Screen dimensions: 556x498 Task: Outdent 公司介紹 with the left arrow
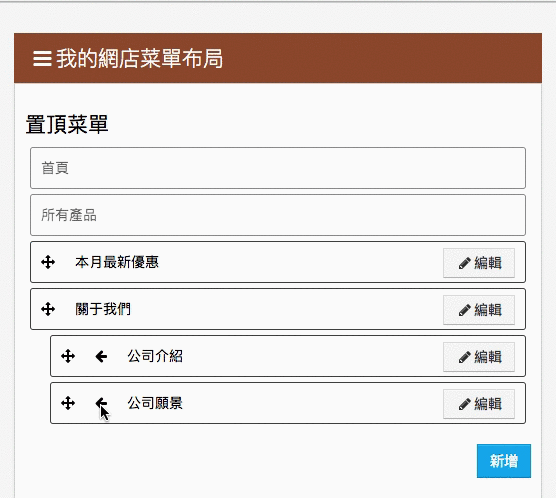pyautogui.click(x=101, y=356)
